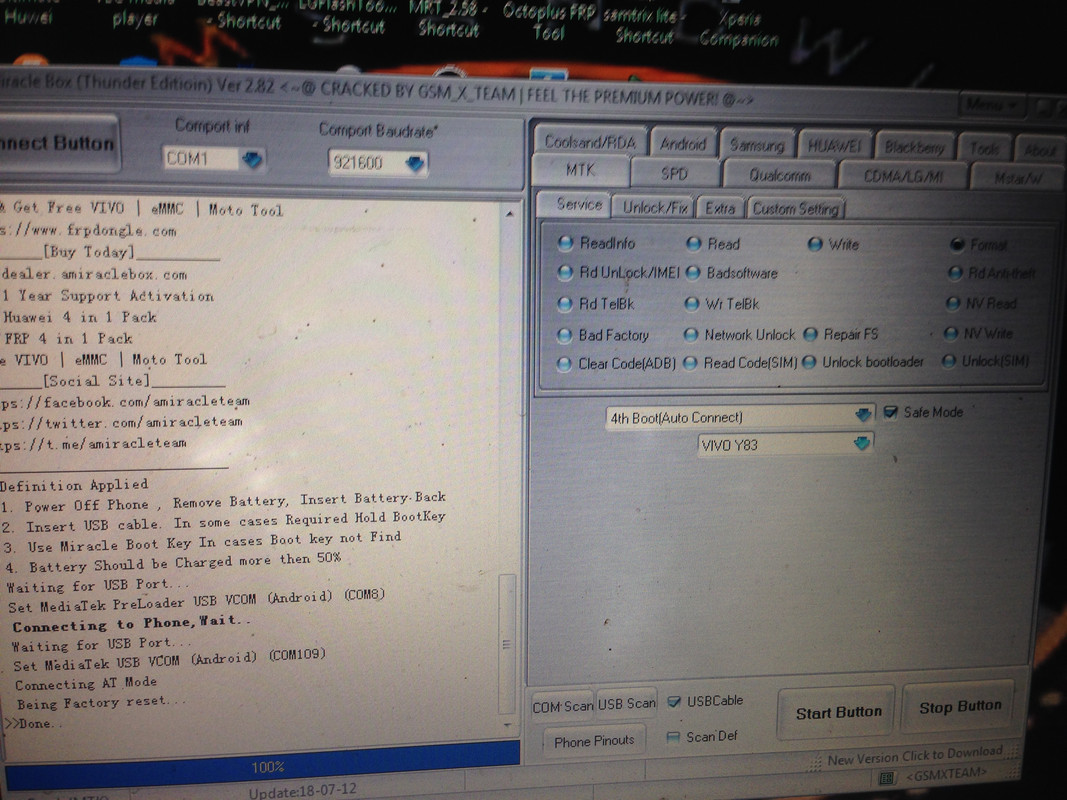Viewport: 1067px width, 800px height.
Task: Click the '>>Done.' log line
Action: (x=33, y=723)
